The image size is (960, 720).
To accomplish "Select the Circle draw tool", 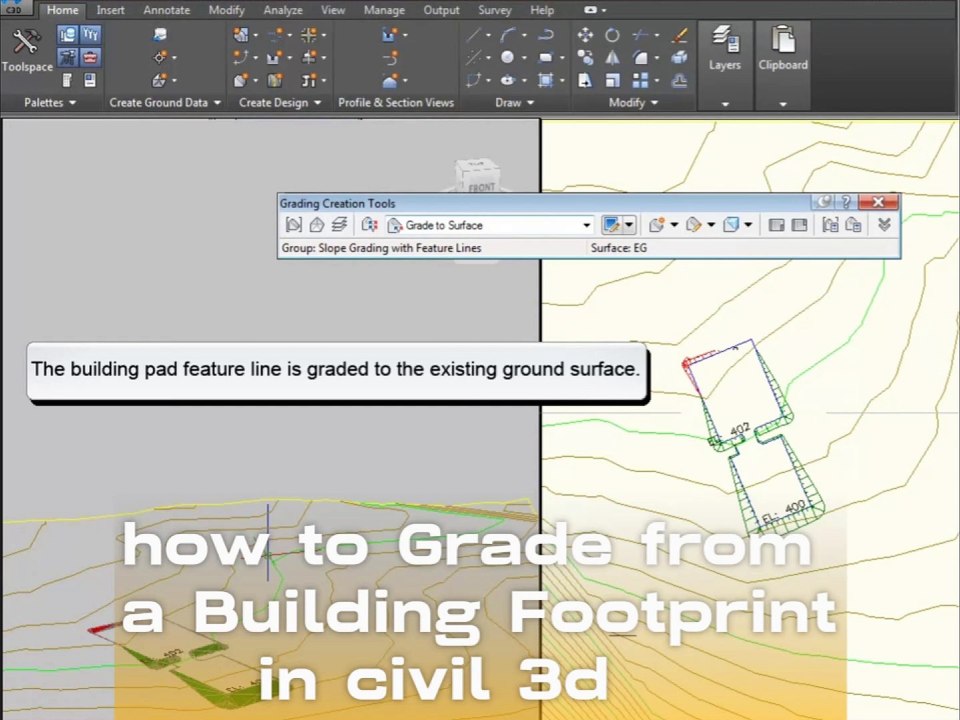I will [508, 58].
